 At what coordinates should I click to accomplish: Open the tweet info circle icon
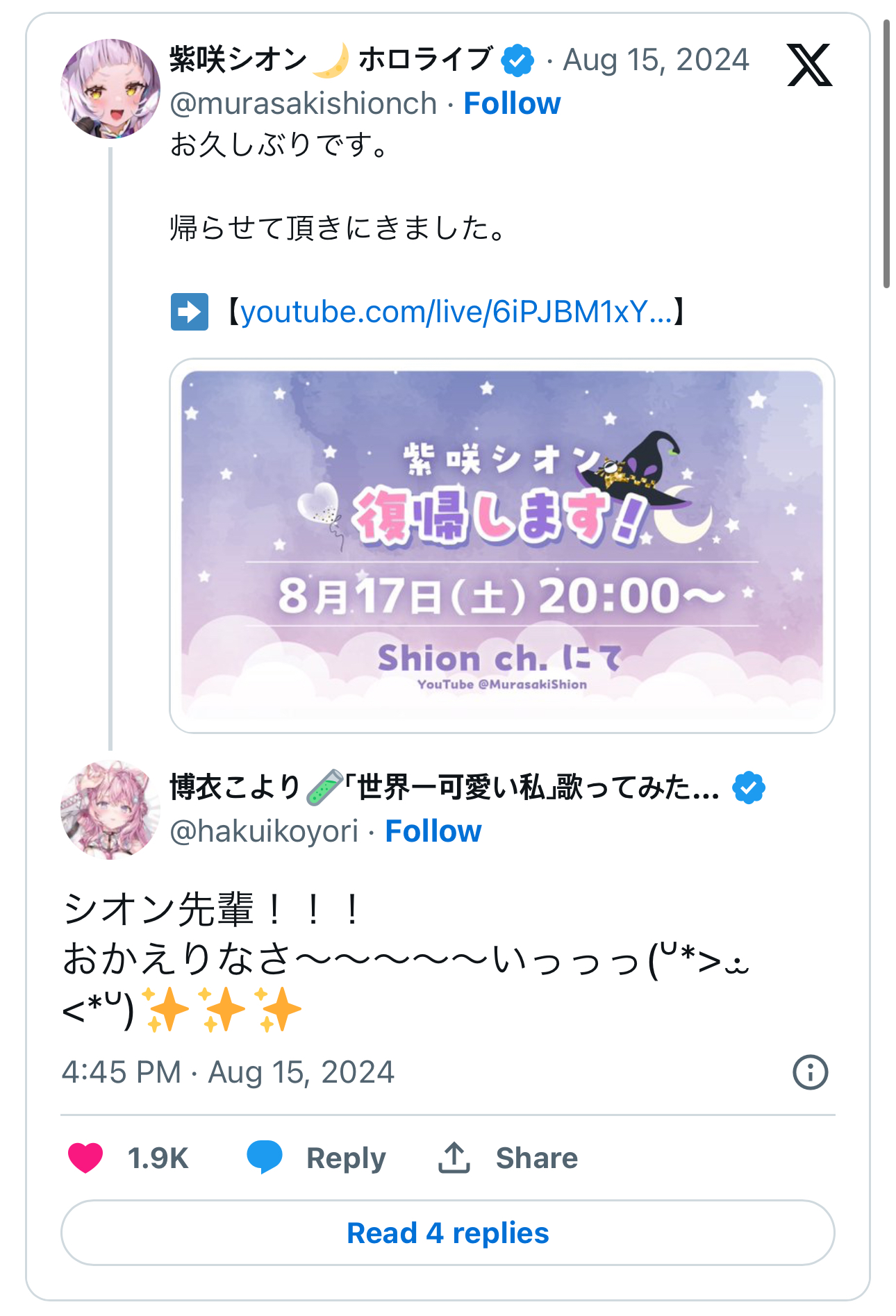[810, 1072]
